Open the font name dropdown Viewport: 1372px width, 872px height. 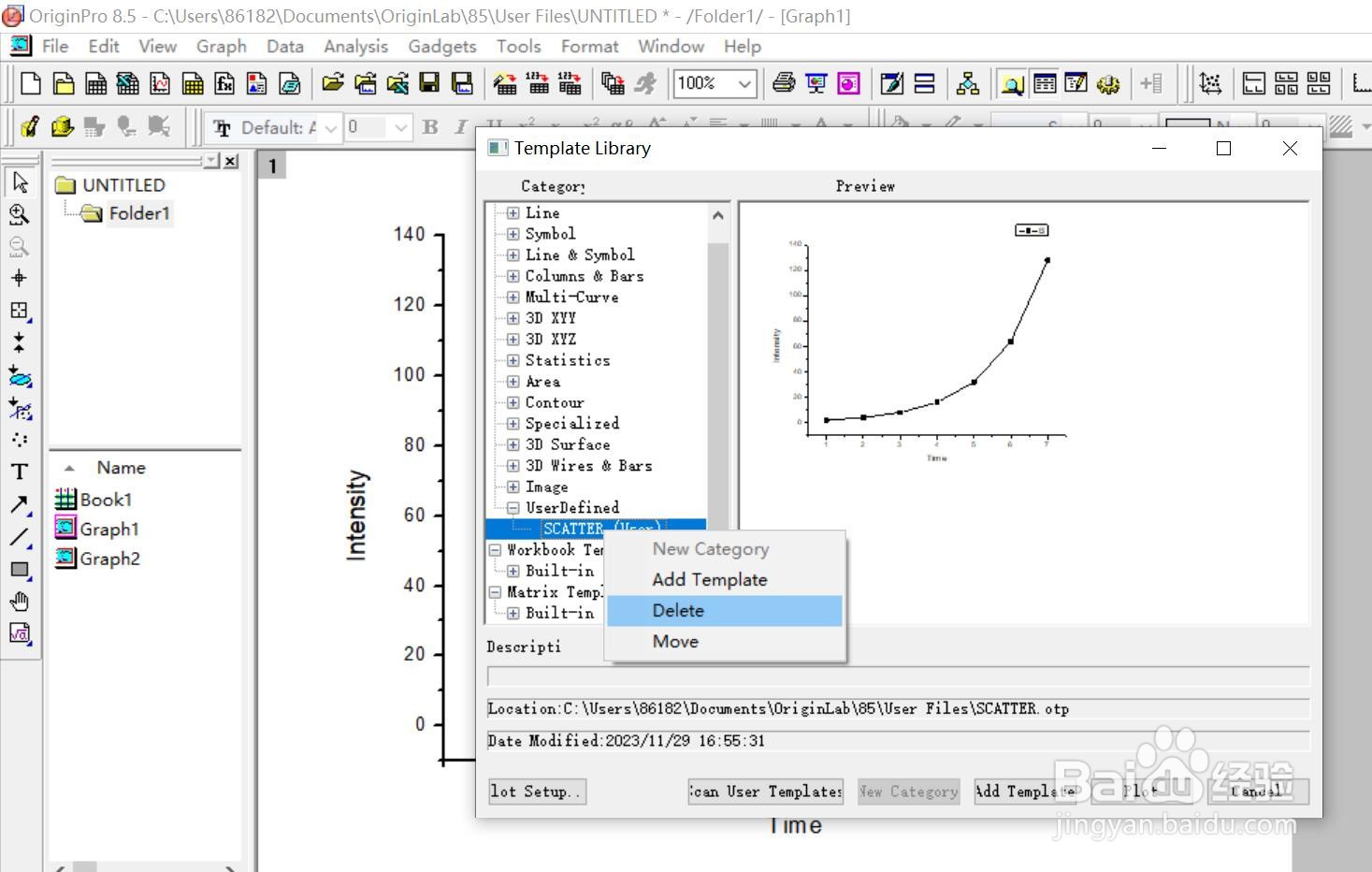[x=331, y=128]
